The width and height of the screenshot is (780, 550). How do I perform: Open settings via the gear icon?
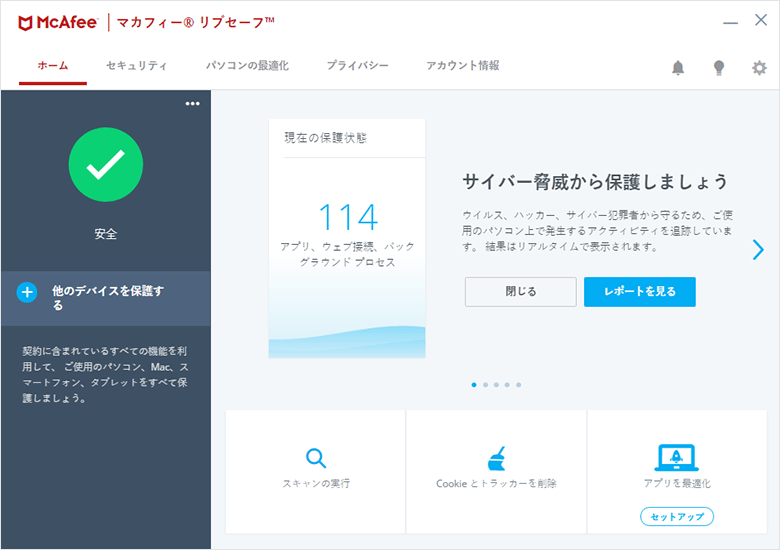(759, 68)
